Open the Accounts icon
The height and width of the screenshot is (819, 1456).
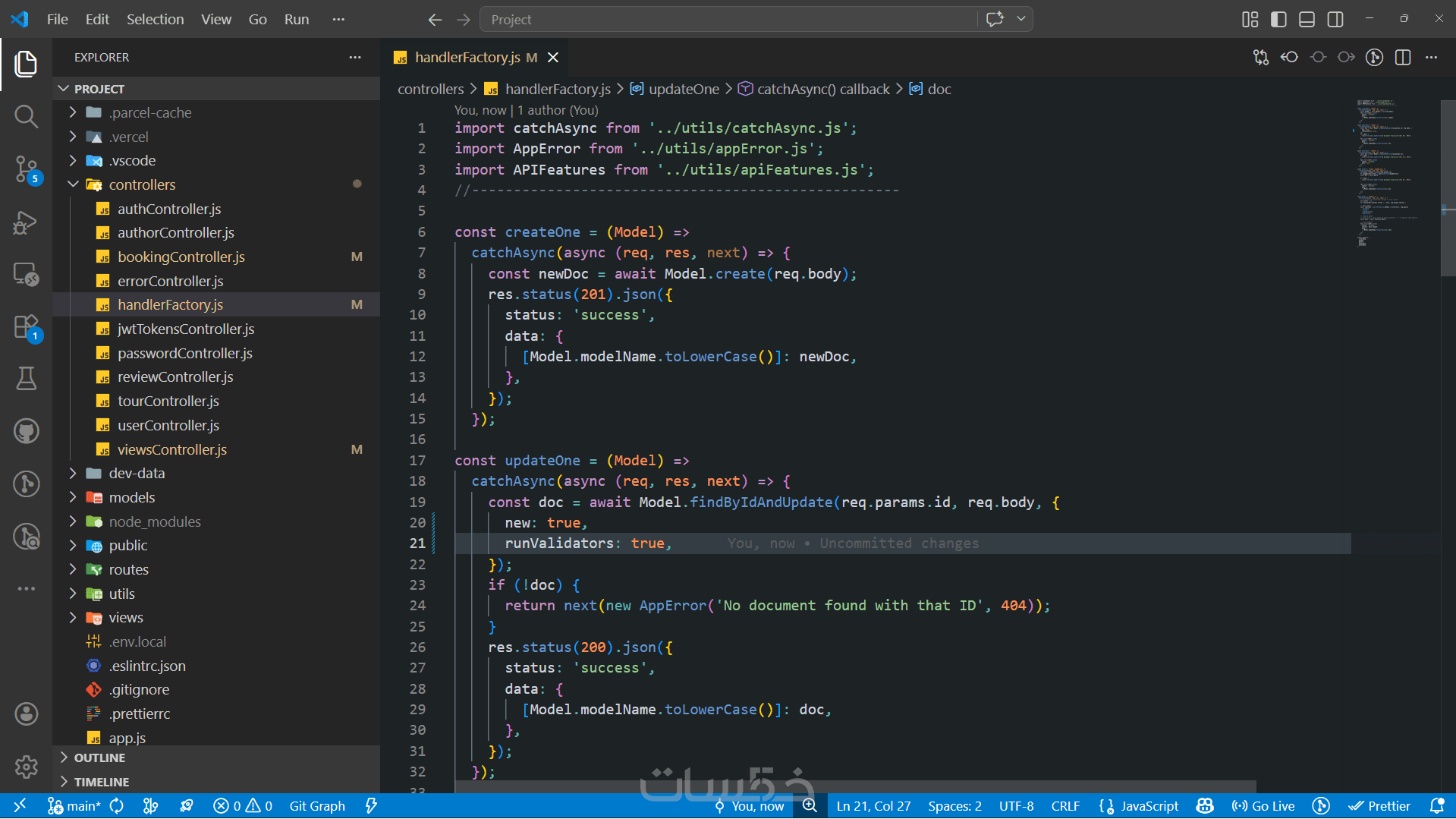[x=26, y=713]
